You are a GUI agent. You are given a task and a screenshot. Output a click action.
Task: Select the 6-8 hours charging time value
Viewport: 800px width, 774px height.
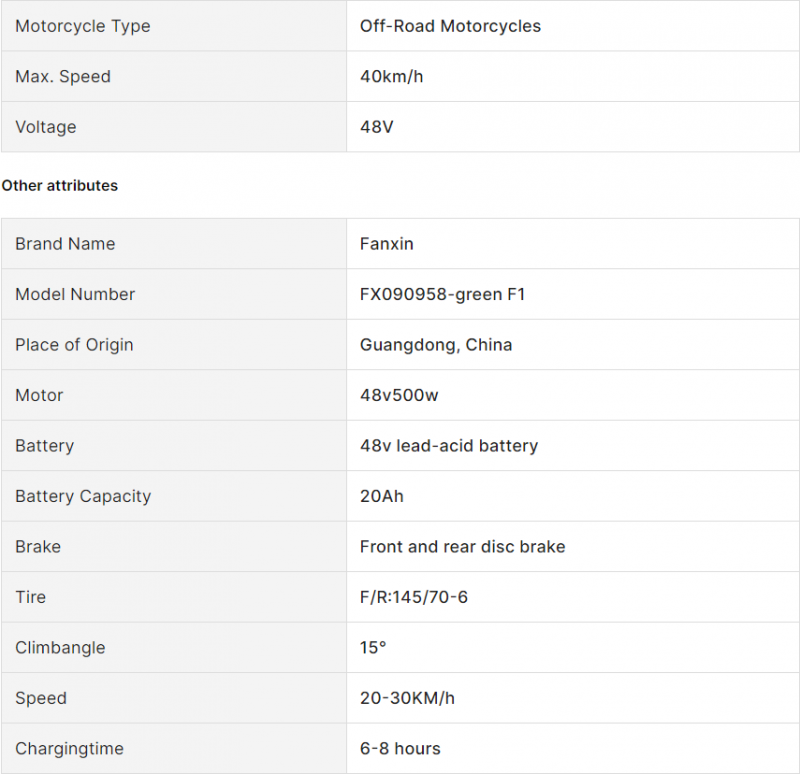(400, 748)
